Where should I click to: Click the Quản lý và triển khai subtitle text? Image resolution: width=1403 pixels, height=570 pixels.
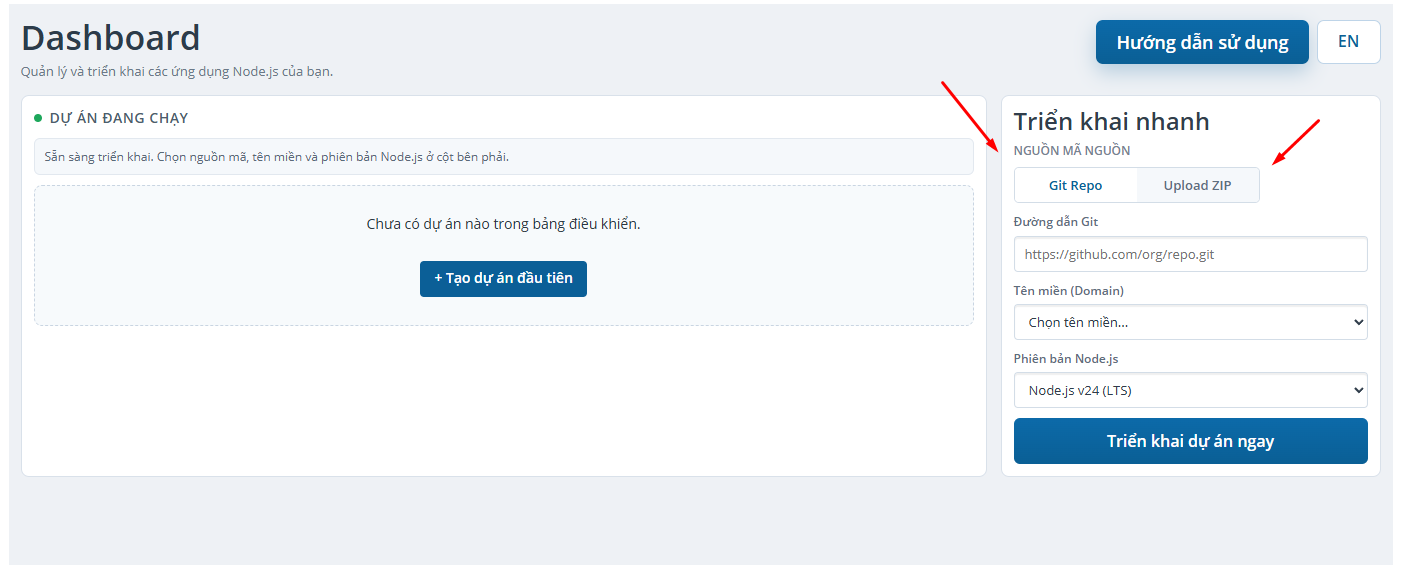click(177, 71)
